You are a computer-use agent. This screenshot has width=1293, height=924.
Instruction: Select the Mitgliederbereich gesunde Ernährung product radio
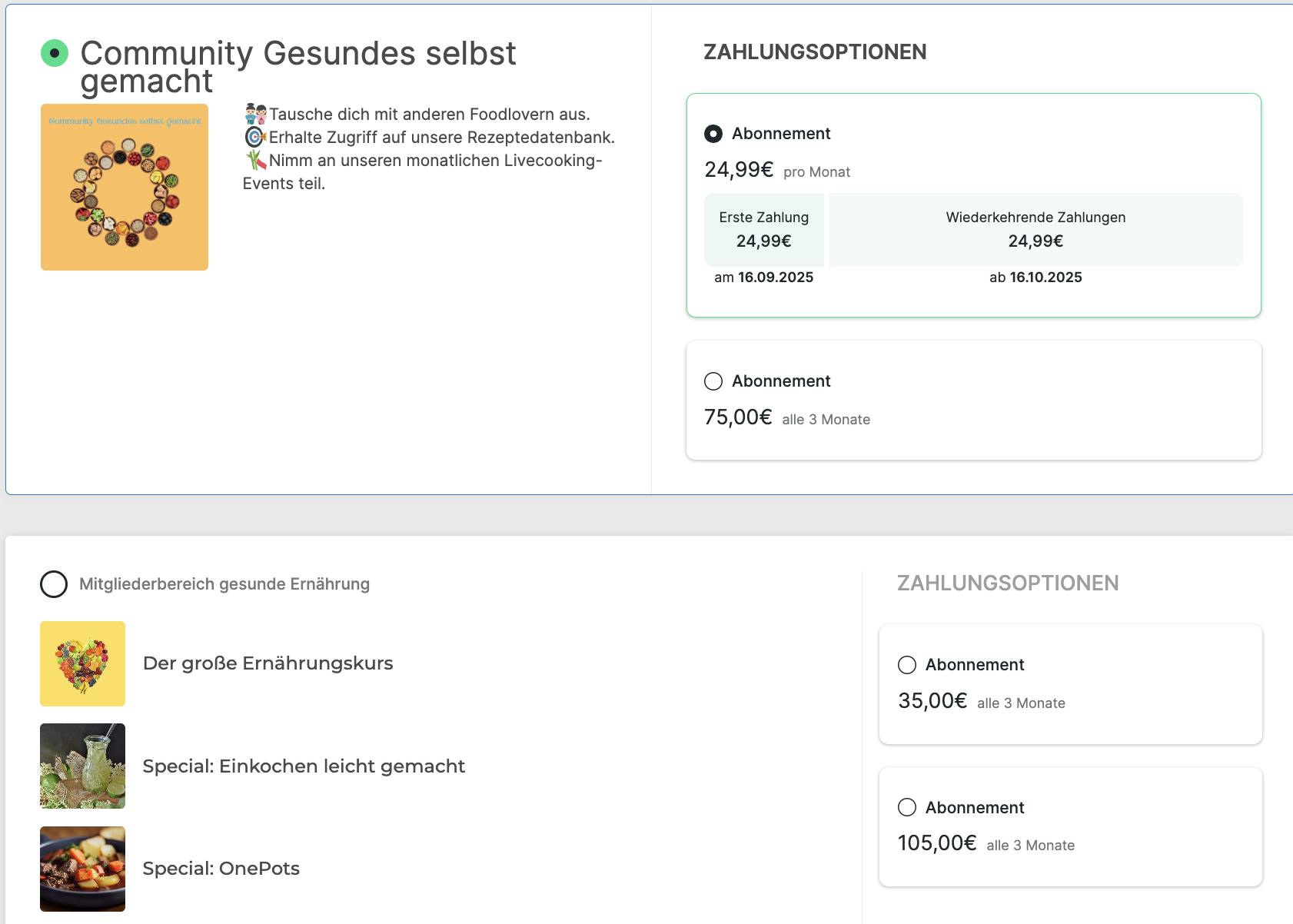point(54,584)
